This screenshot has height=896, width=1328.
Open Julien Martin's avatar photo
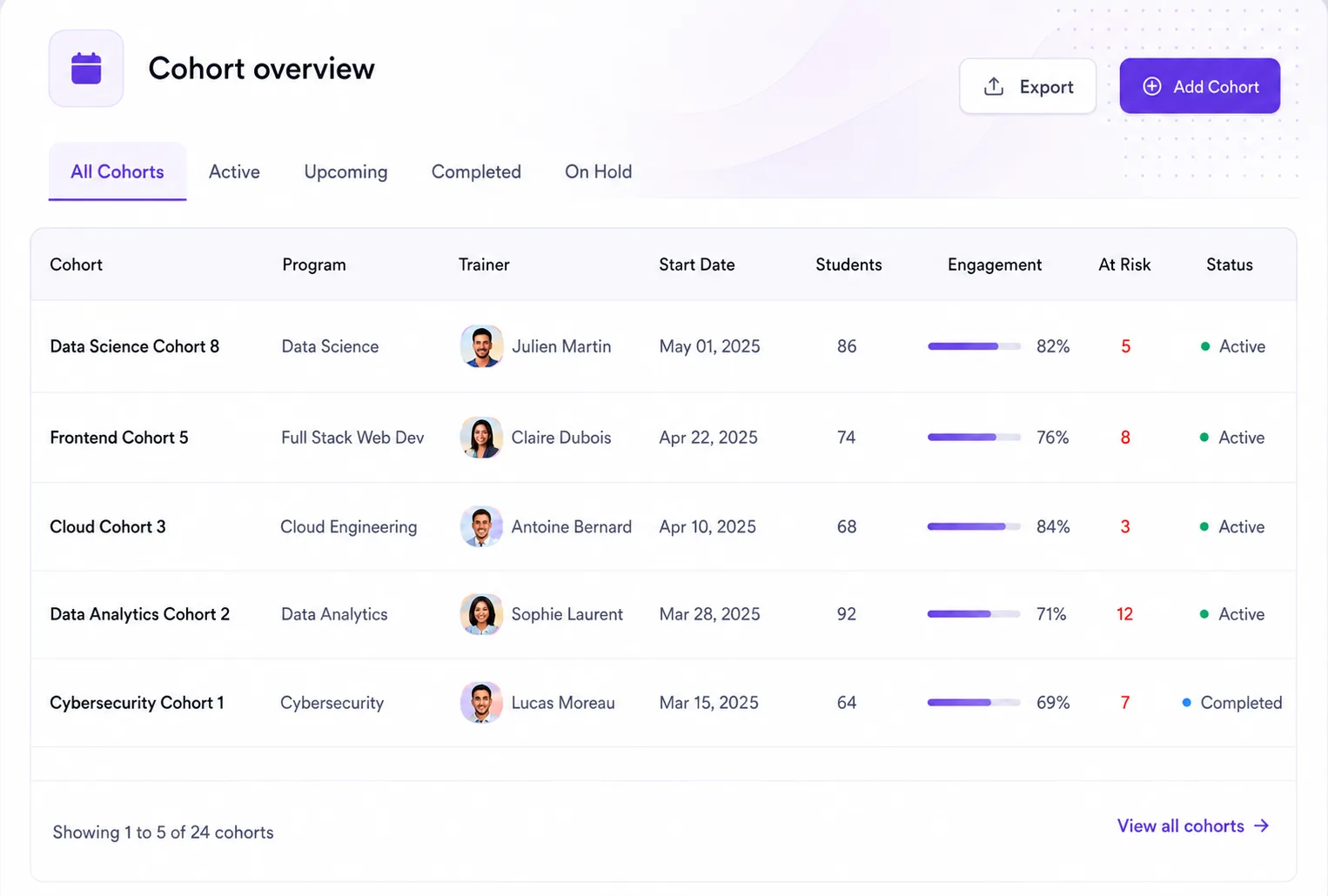[481, 346]
